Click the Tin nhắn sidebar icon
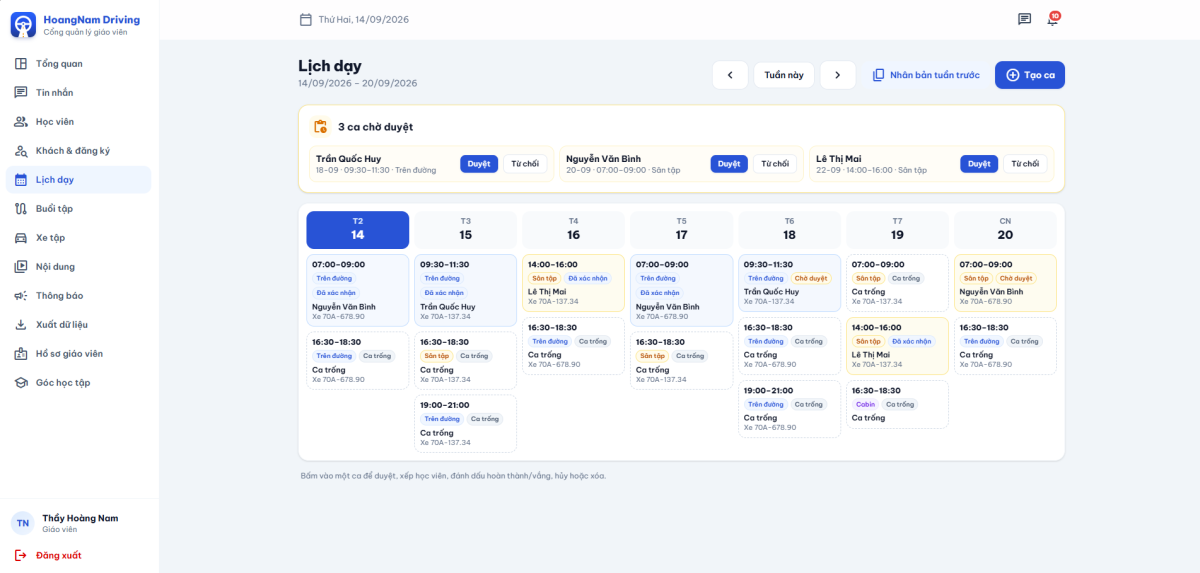The width and height of the screenshot is (1200, 573). point(21,93)
